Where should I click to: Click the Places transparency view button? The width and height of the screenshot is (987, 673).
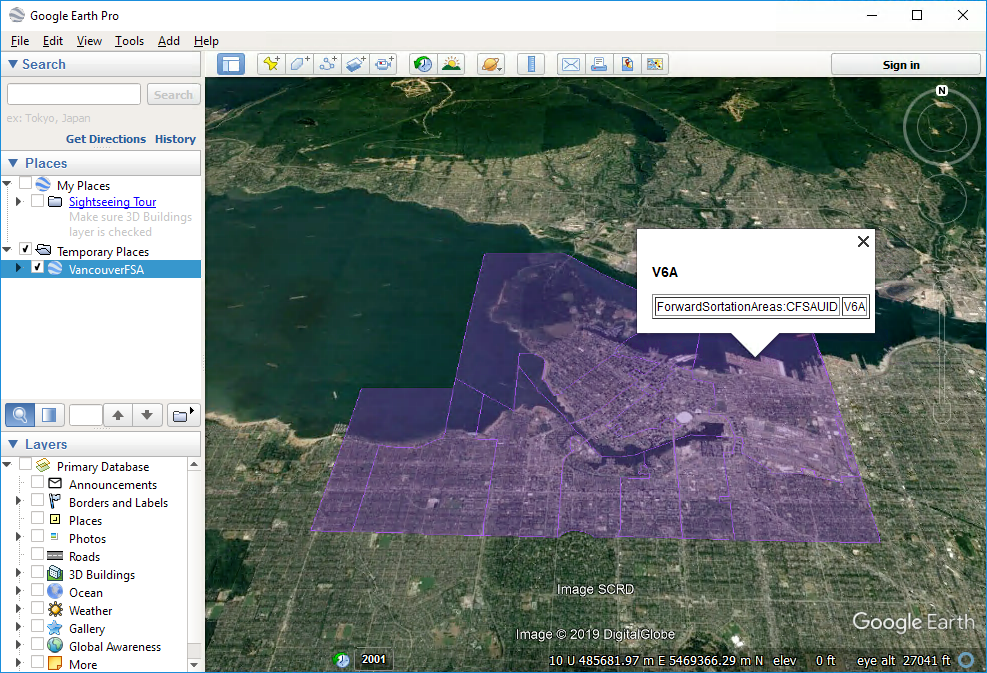pos(49,415)
